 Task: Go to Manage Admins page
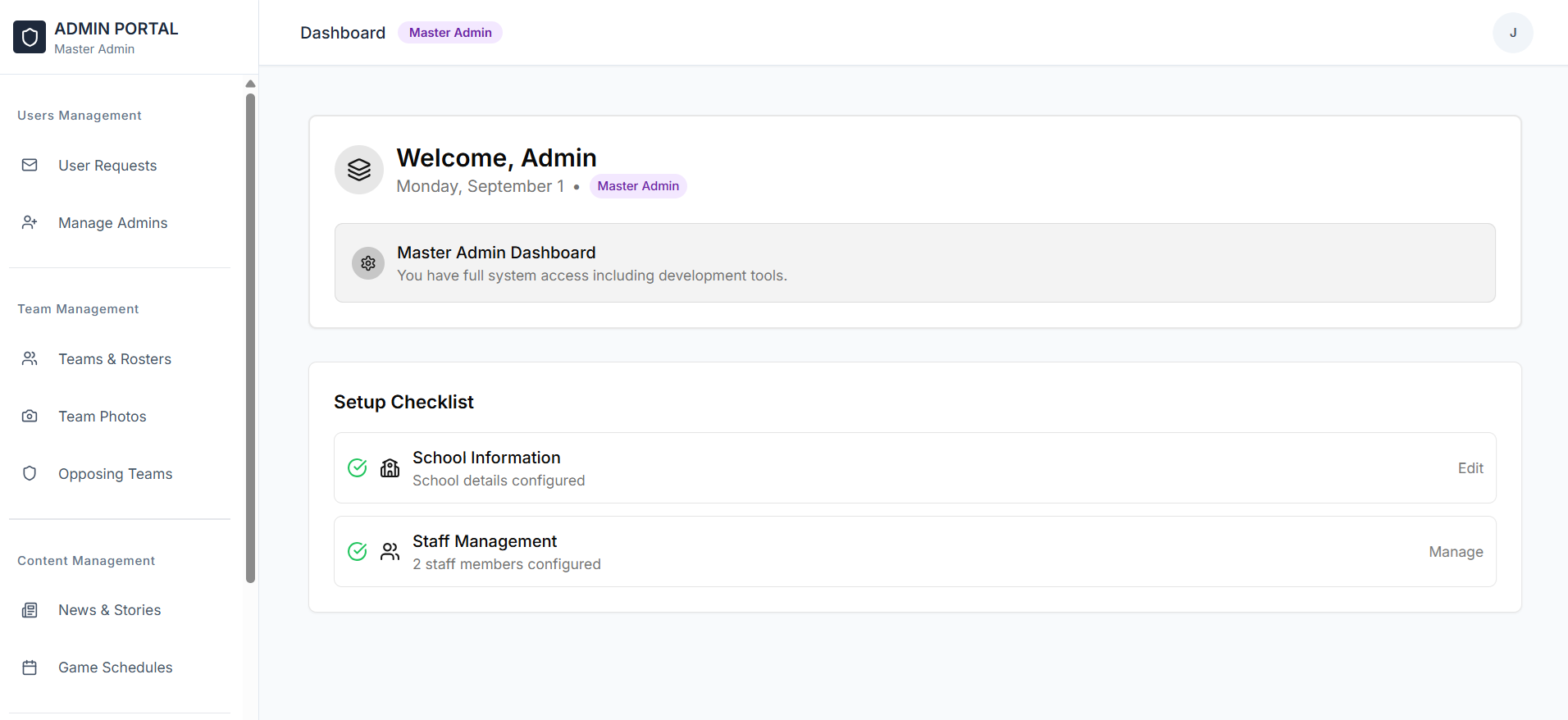[112, 223]
